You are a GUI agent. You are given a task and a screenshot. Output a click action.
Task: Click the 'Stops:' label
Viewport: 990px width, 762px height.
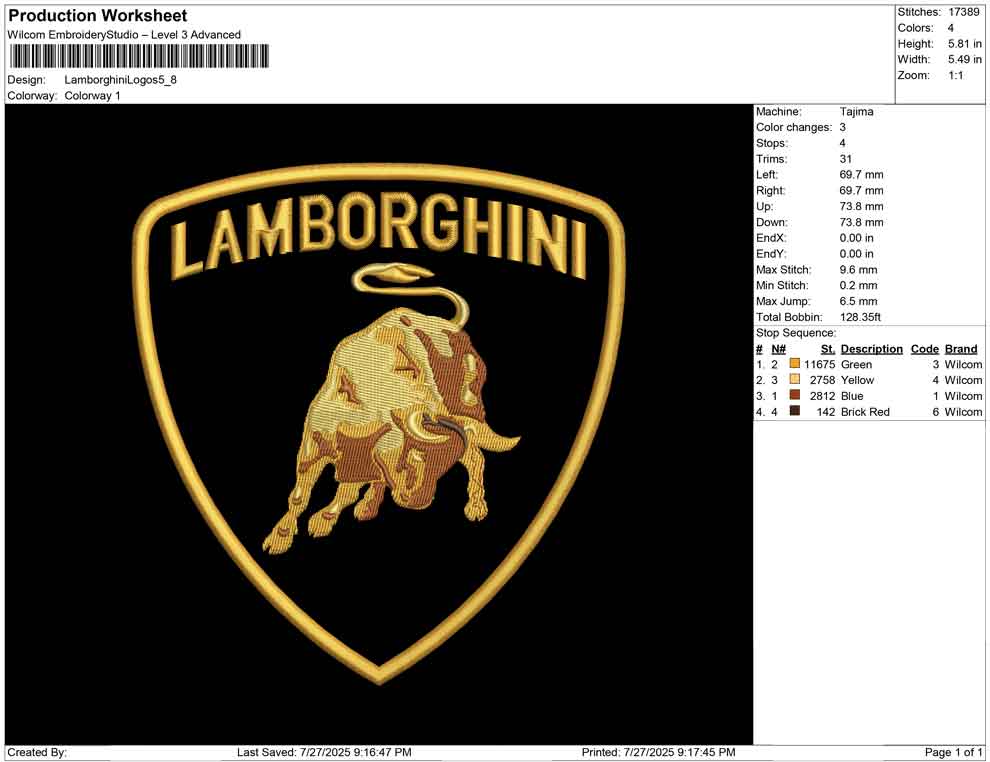tap(772, 143)
